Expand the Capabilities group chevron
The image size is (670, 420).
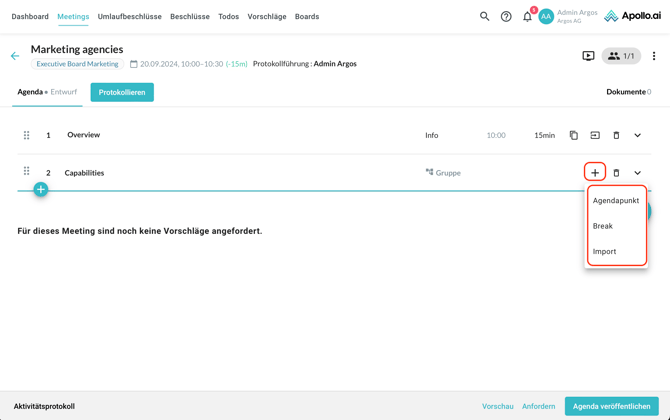[638, 173]
